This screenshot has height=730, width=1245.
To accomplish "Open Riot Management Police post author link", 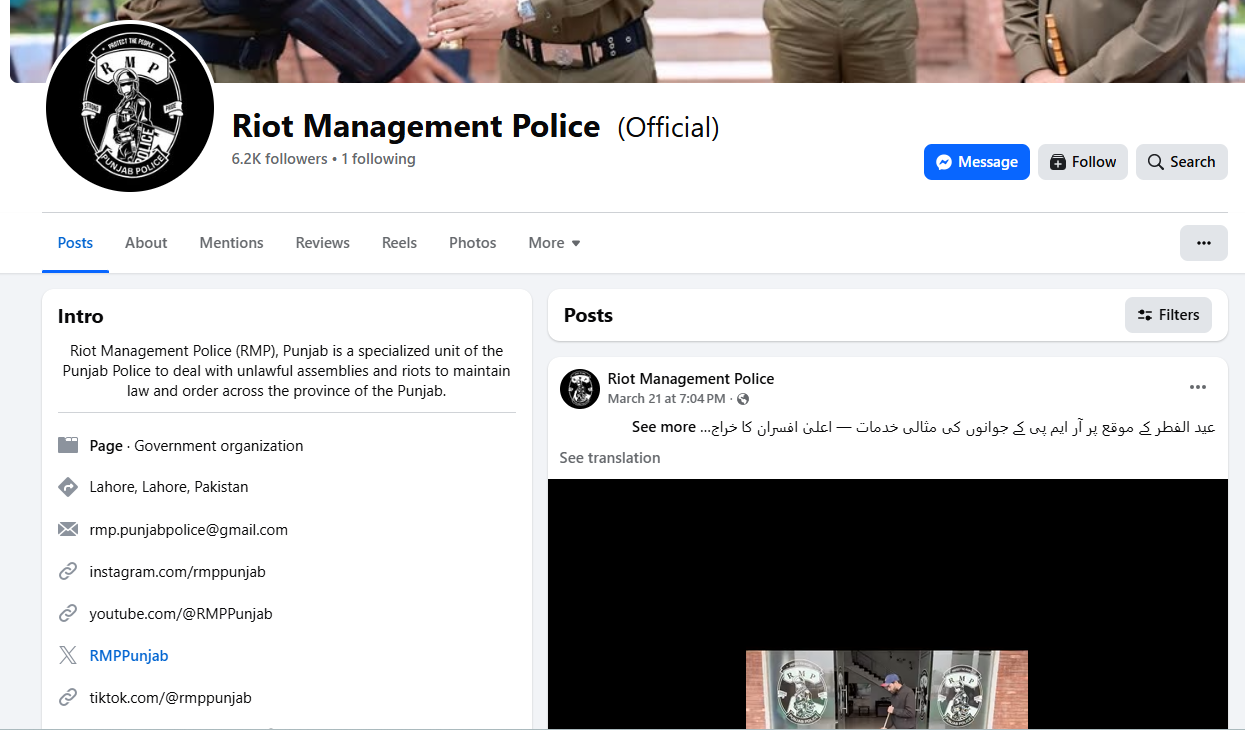I will click(x=691, y=379).
